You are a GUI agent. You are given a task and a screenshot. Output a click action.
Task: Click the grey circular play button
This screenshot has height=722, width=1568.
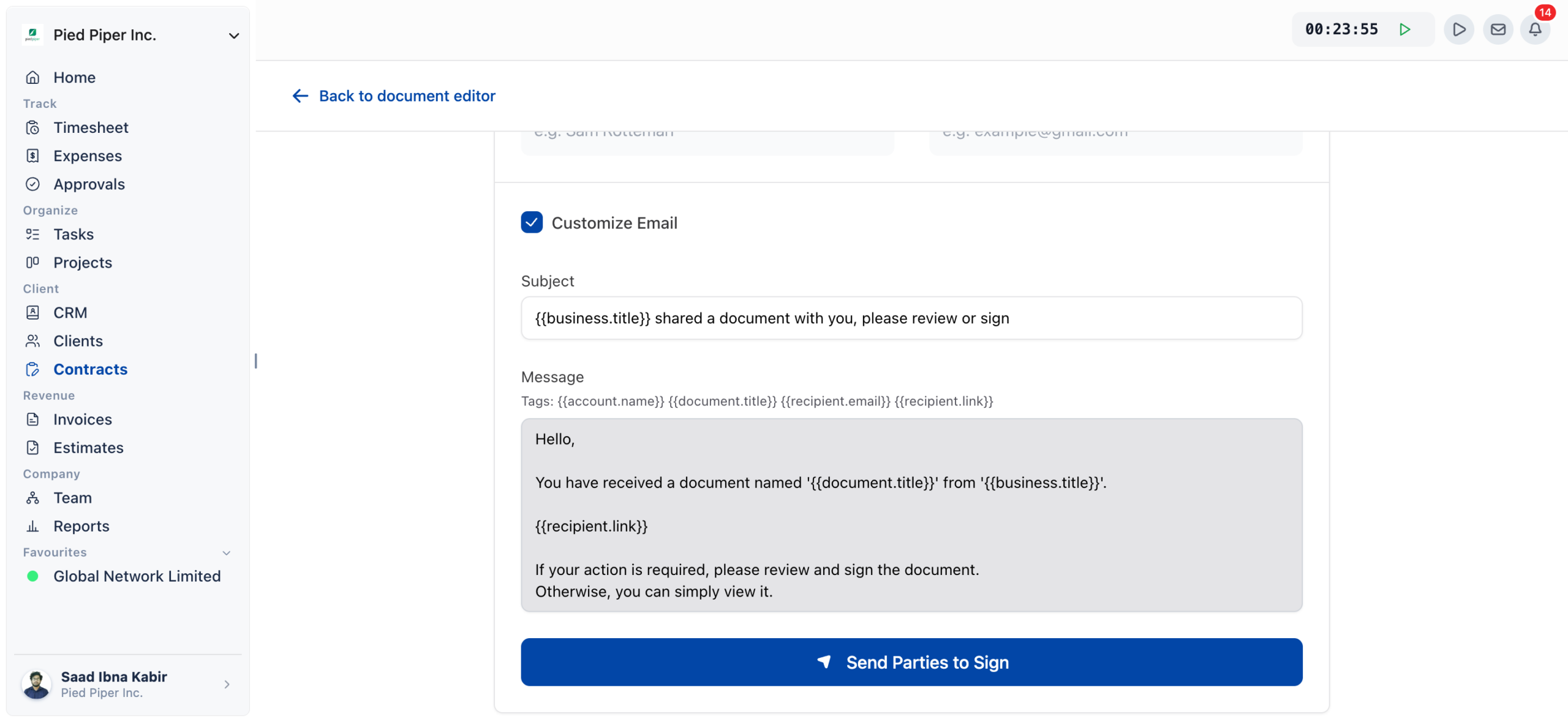[1459, 29]
